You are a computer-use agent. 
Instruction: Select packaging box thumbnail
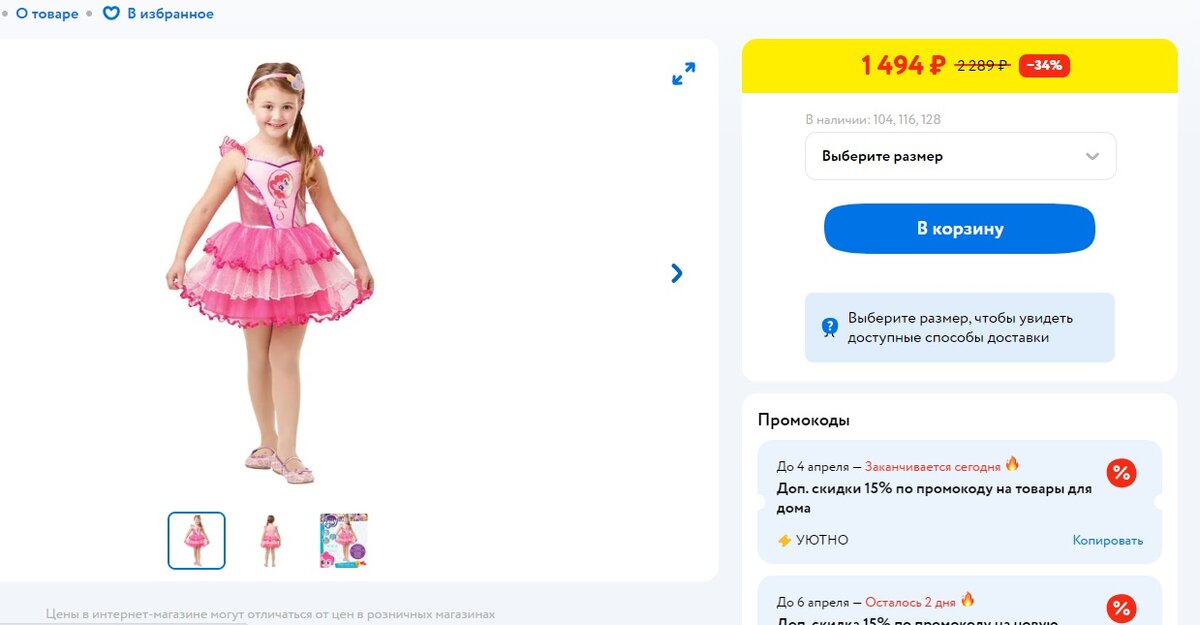[344, 541]
